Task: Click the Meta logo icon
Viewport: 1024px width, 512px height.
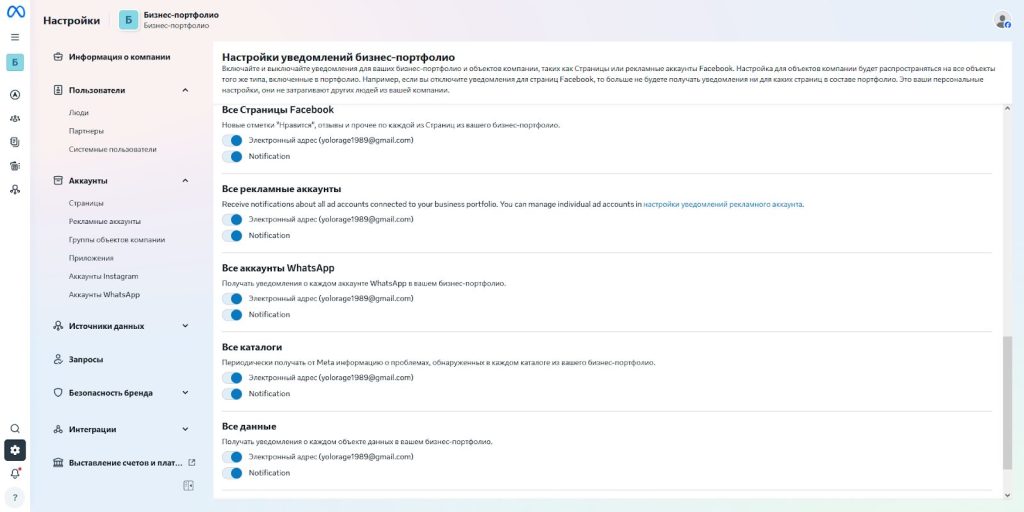Action: click(15, 12)
